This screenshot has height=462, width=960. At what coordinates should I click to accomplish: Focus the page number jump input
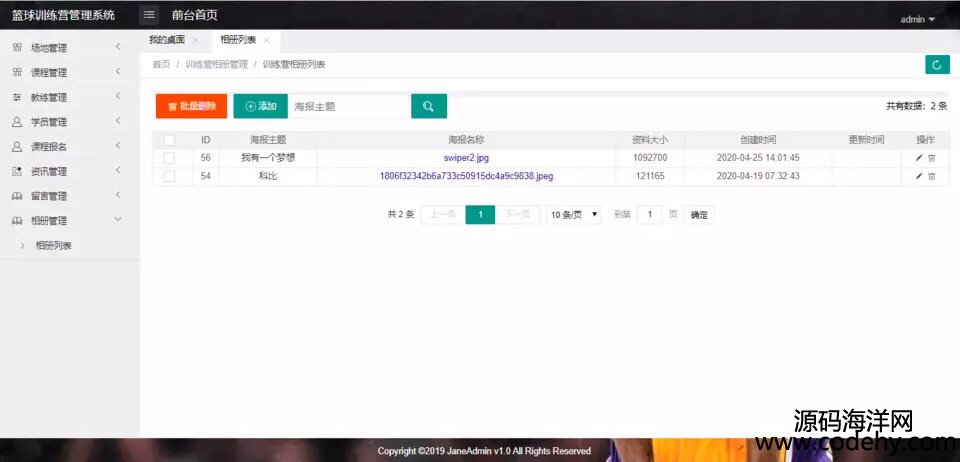pos(650,215)
